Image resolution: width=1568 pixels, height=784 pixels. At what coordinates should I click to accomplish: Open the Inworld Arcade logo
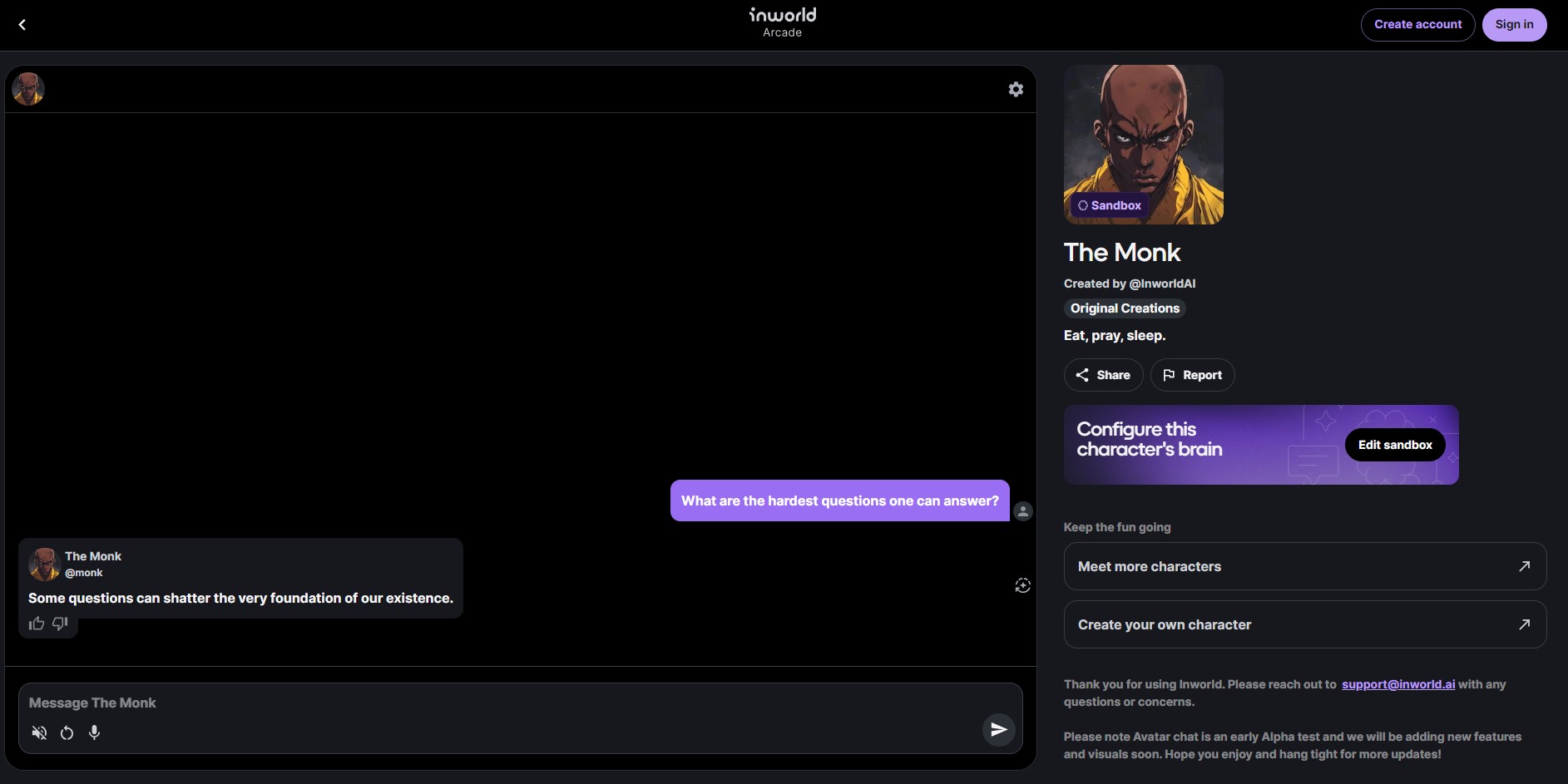pos(783,22)
